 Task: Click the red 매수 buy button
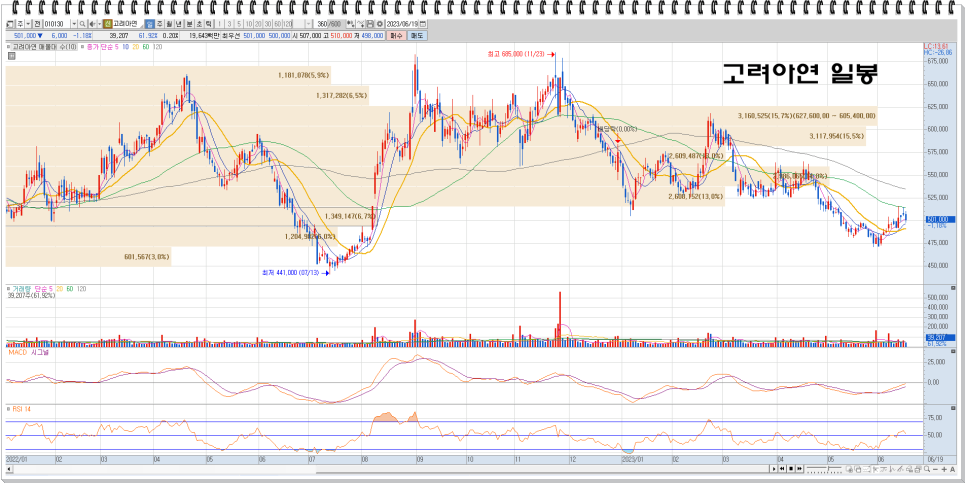coord(396,35)
